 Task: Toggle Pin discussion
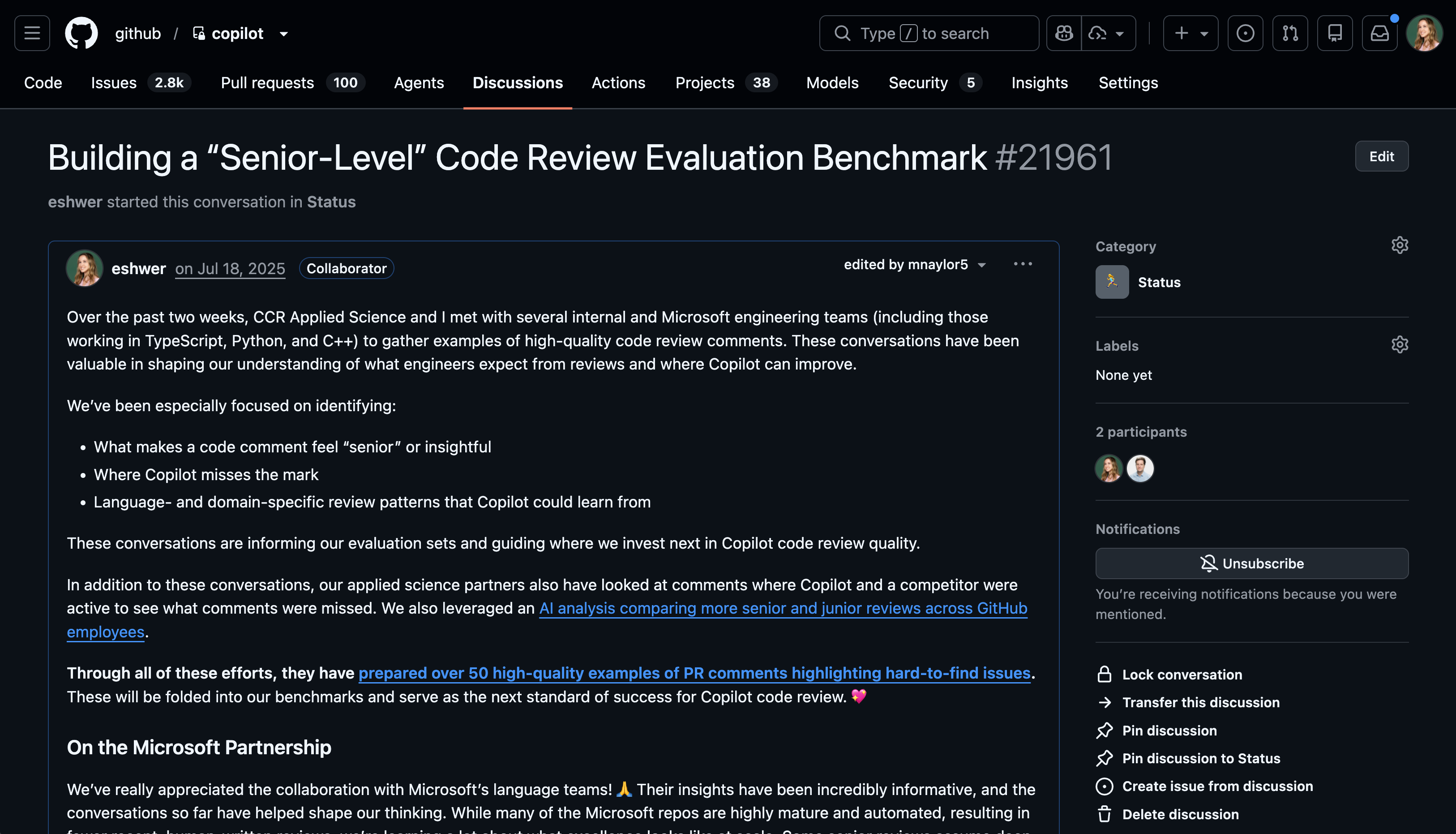click(1169, 731)
